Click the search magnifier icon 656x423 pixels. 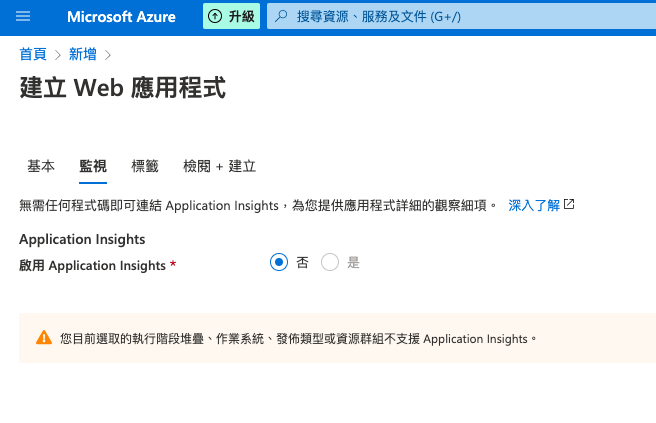pyautogui.click(x=281, y=16)
